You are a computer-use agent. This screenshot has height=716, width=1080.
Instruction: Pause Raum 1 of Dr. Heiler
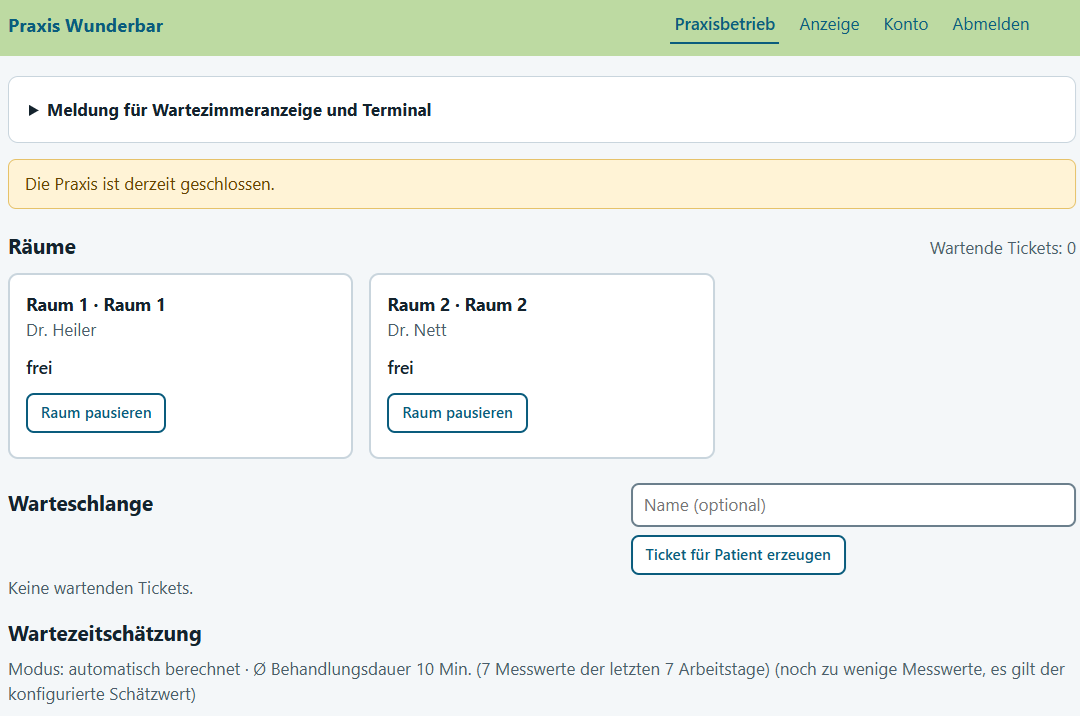pyautogui.click(x=96, y=413)
